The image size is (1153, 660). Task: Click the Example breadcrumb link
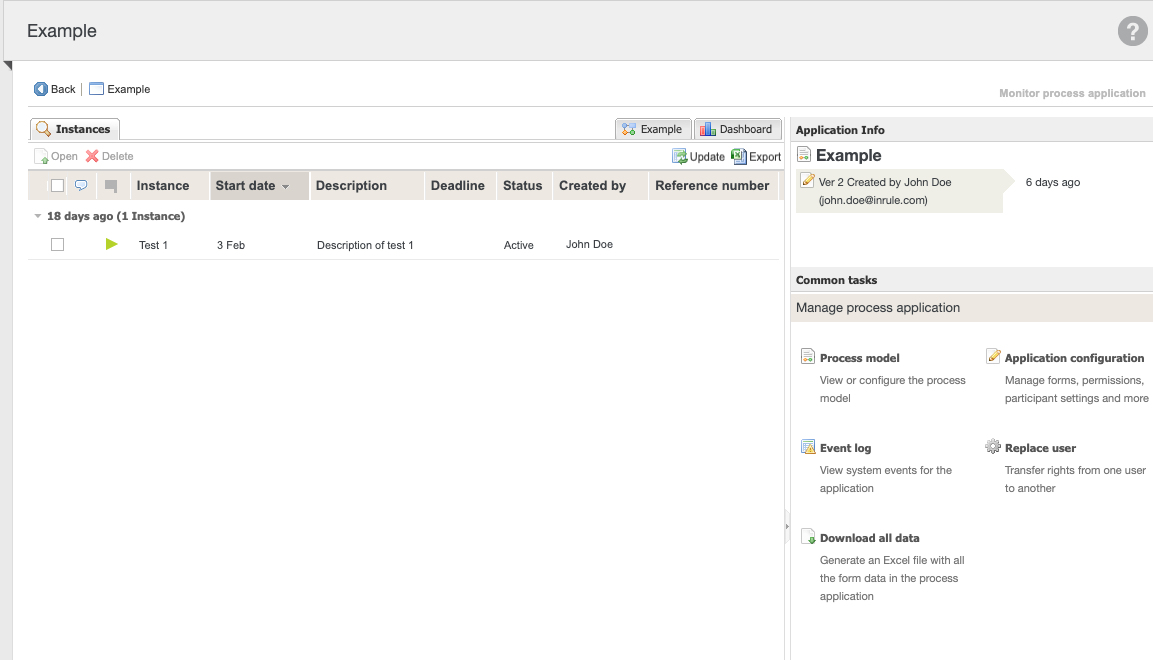point(128,89)
